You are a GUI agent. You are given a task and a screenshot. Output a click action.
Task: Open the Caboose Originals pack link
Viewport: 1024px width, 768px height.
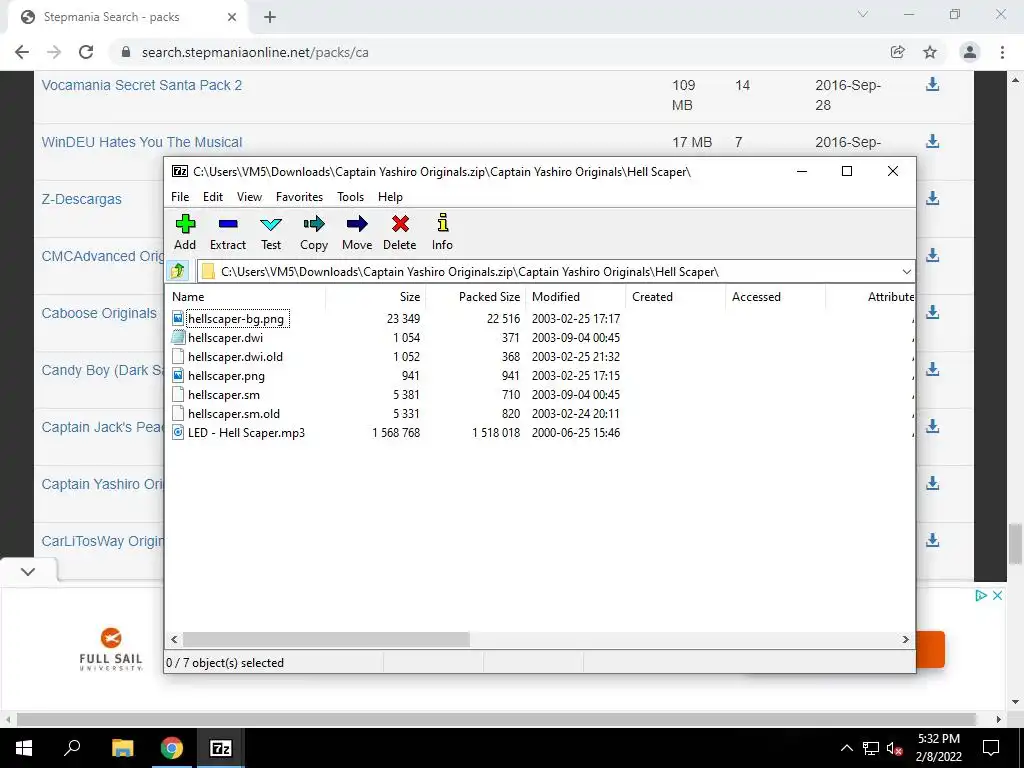click(99, 313)
